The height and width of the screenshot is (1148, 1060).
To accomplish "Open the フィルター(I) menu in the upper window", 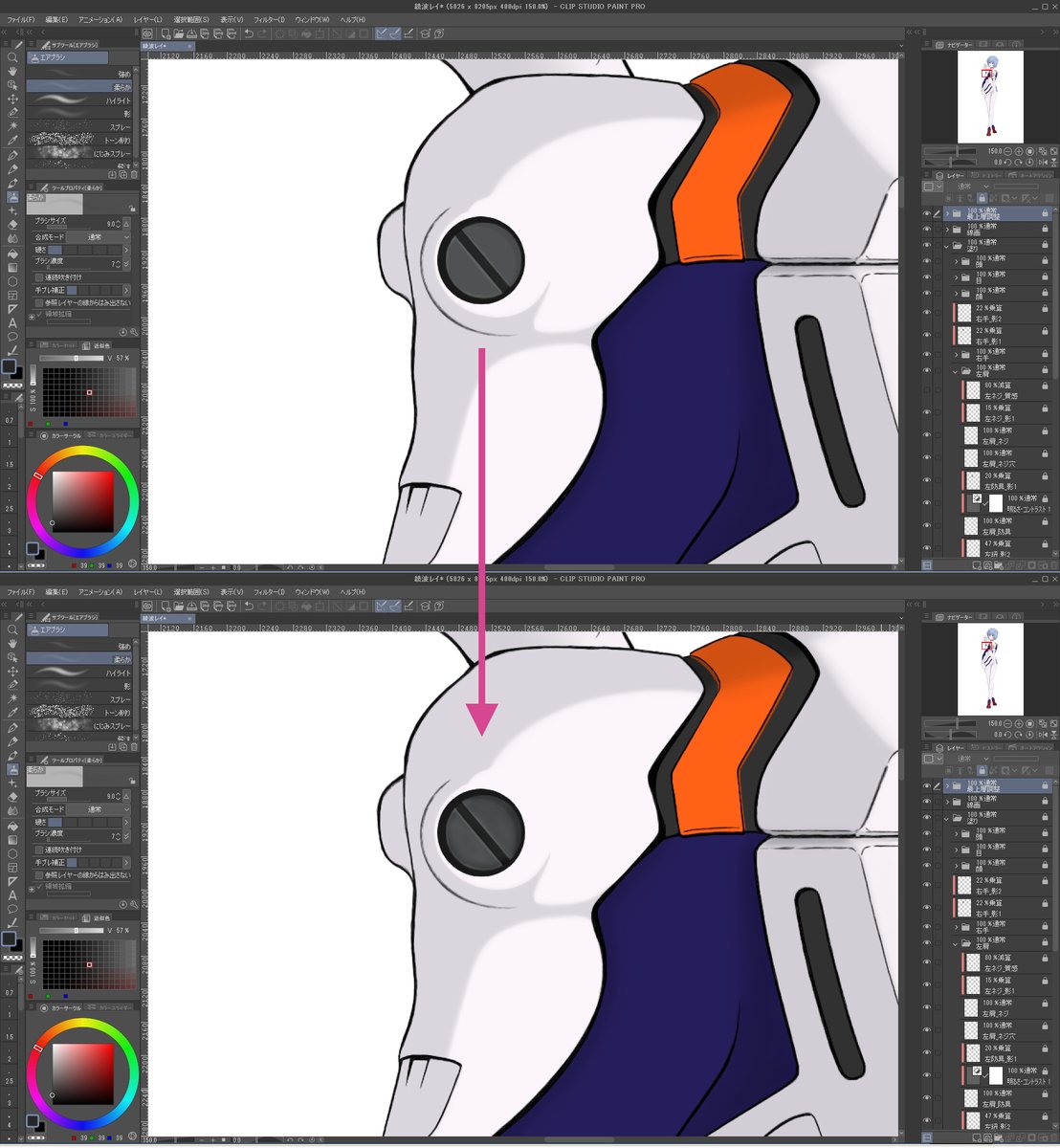I will click(x=269, y=19).
